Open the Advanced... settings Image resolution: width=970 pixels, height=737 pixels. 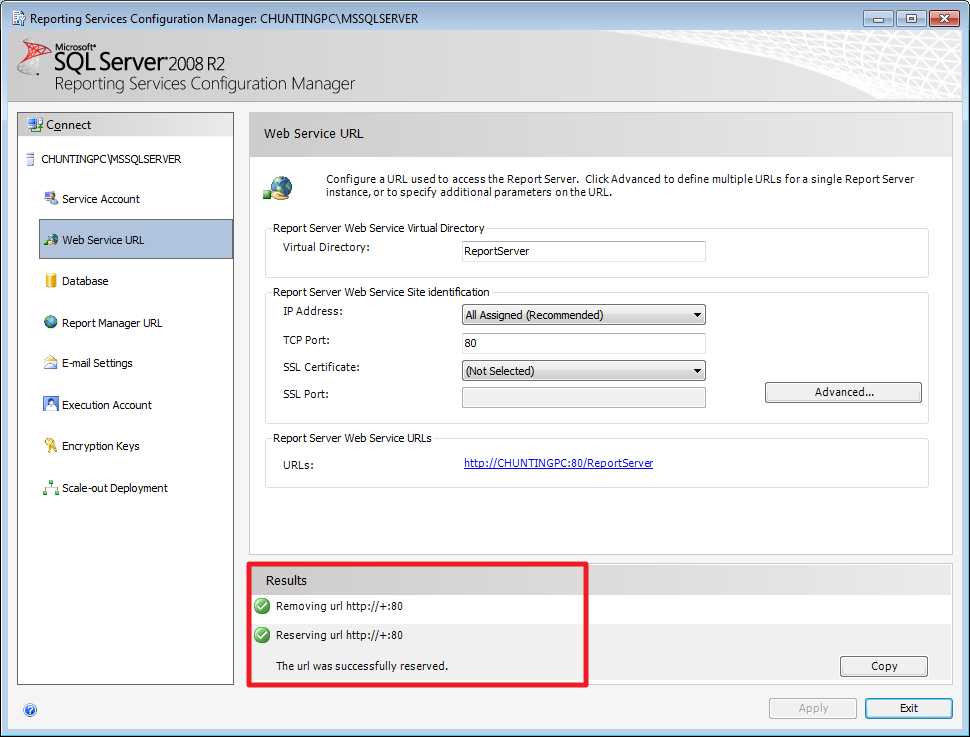(843, 392)
